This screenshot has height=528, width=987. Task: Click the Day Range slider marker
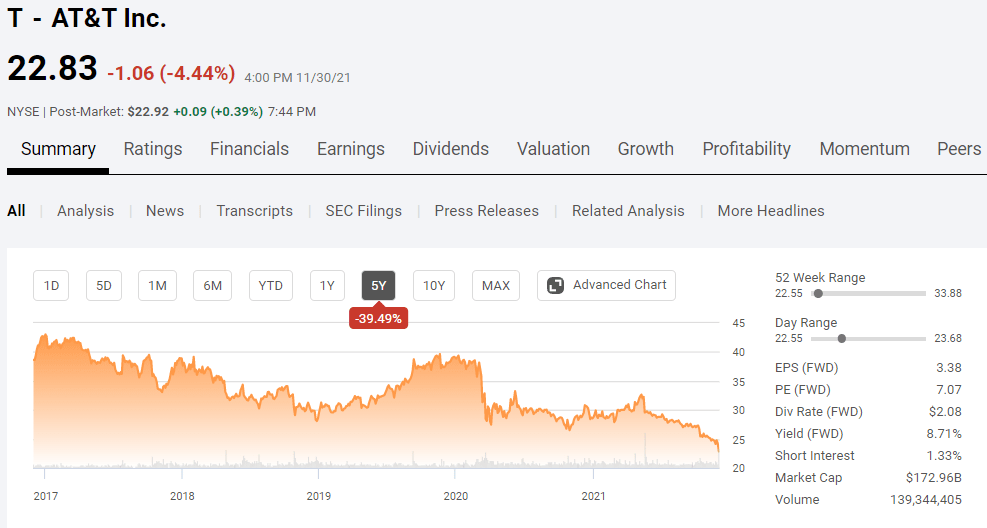[x=842, y=339]
